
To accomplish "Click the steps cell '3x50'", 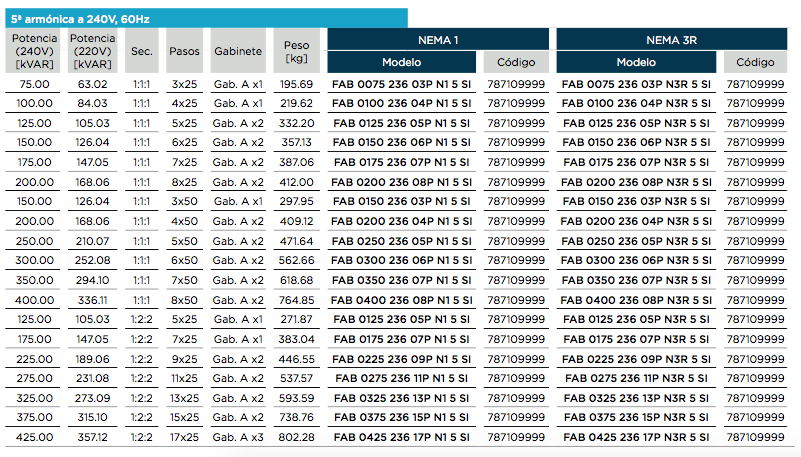I will pos(184,202).
